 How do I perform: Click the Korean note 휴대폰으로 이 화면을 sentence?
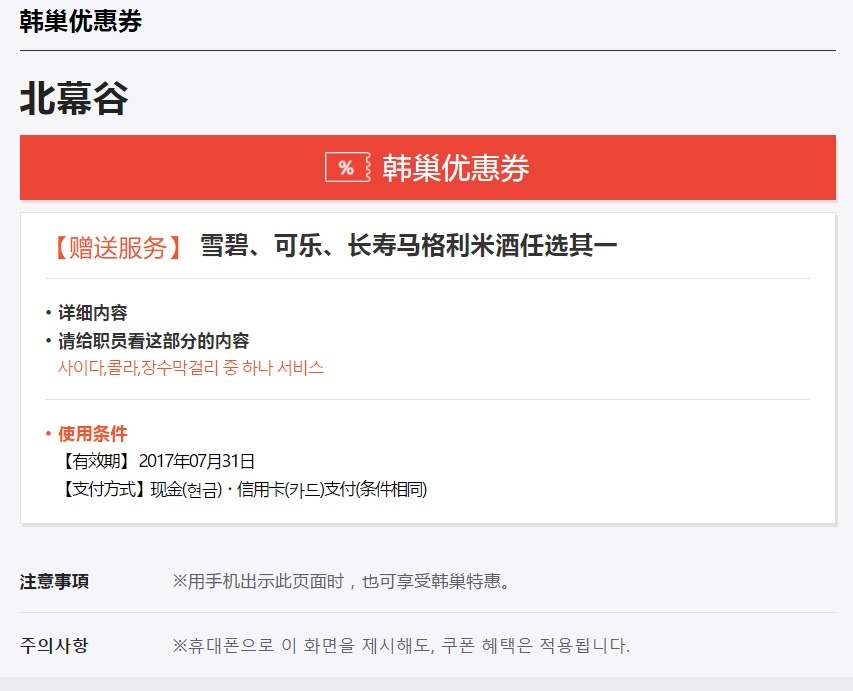[x=401, y=646]
